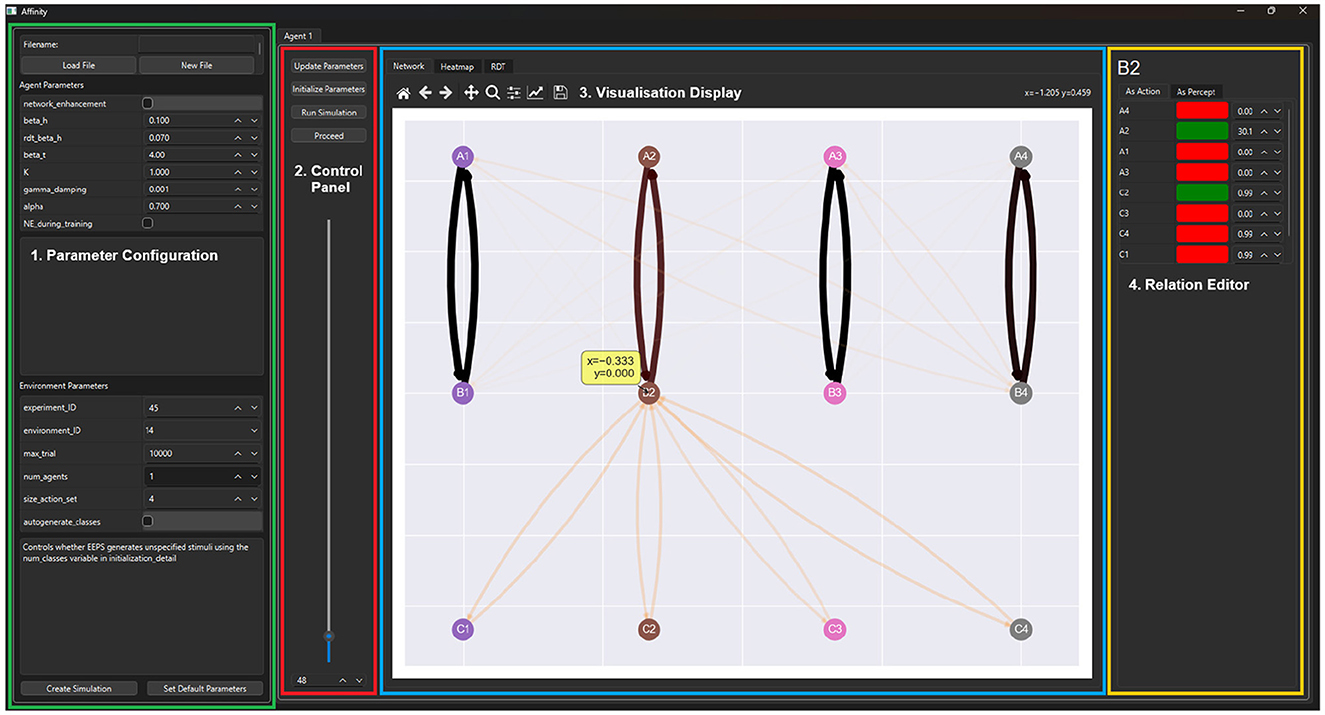This screenshot has width=1325, height=715.
Task: Click node C3 in the network
Action: pyautogui.click(x=835, y=629)
